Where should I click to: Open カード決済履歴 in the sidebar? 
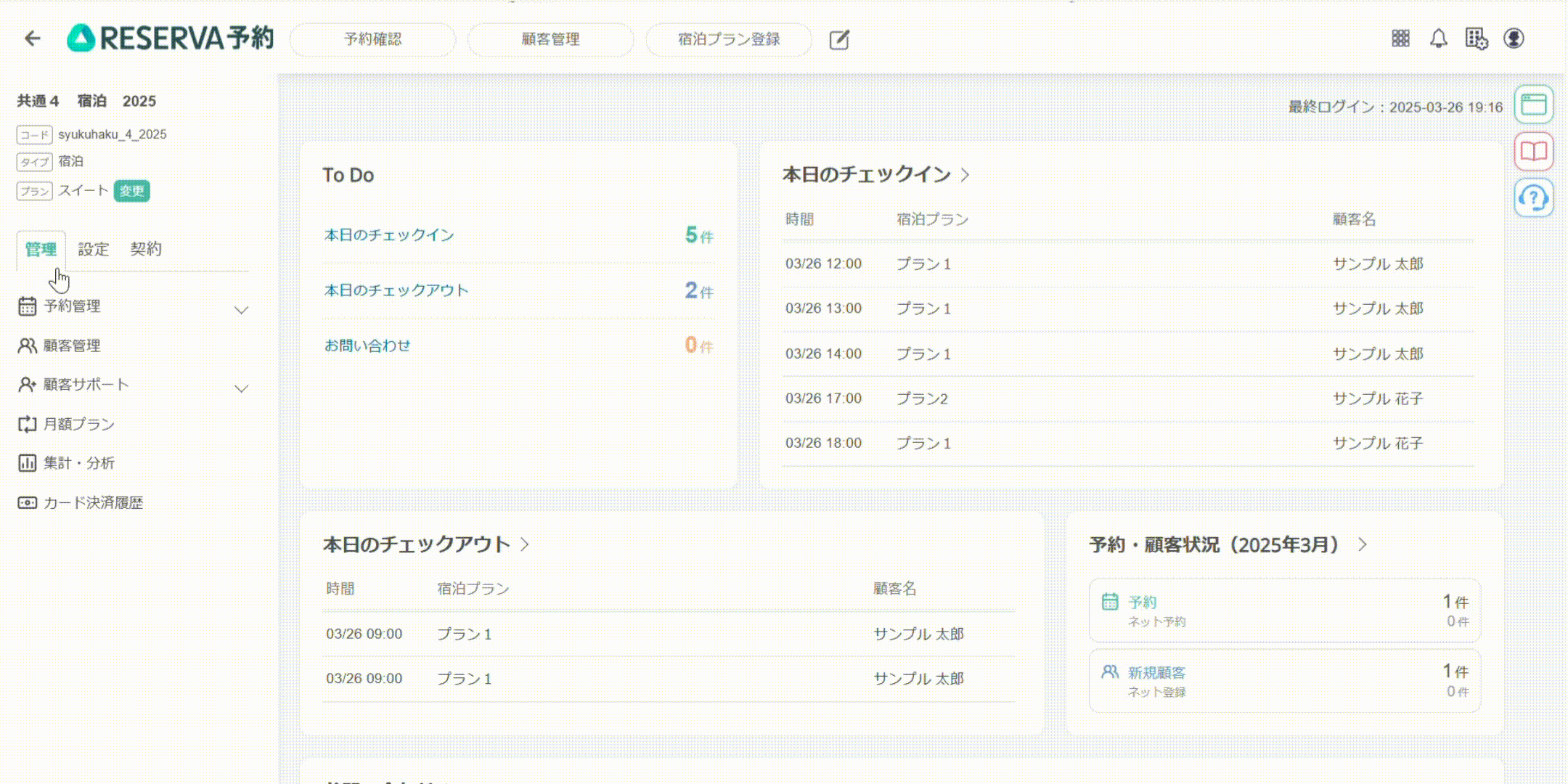click(x=93, y=502)
